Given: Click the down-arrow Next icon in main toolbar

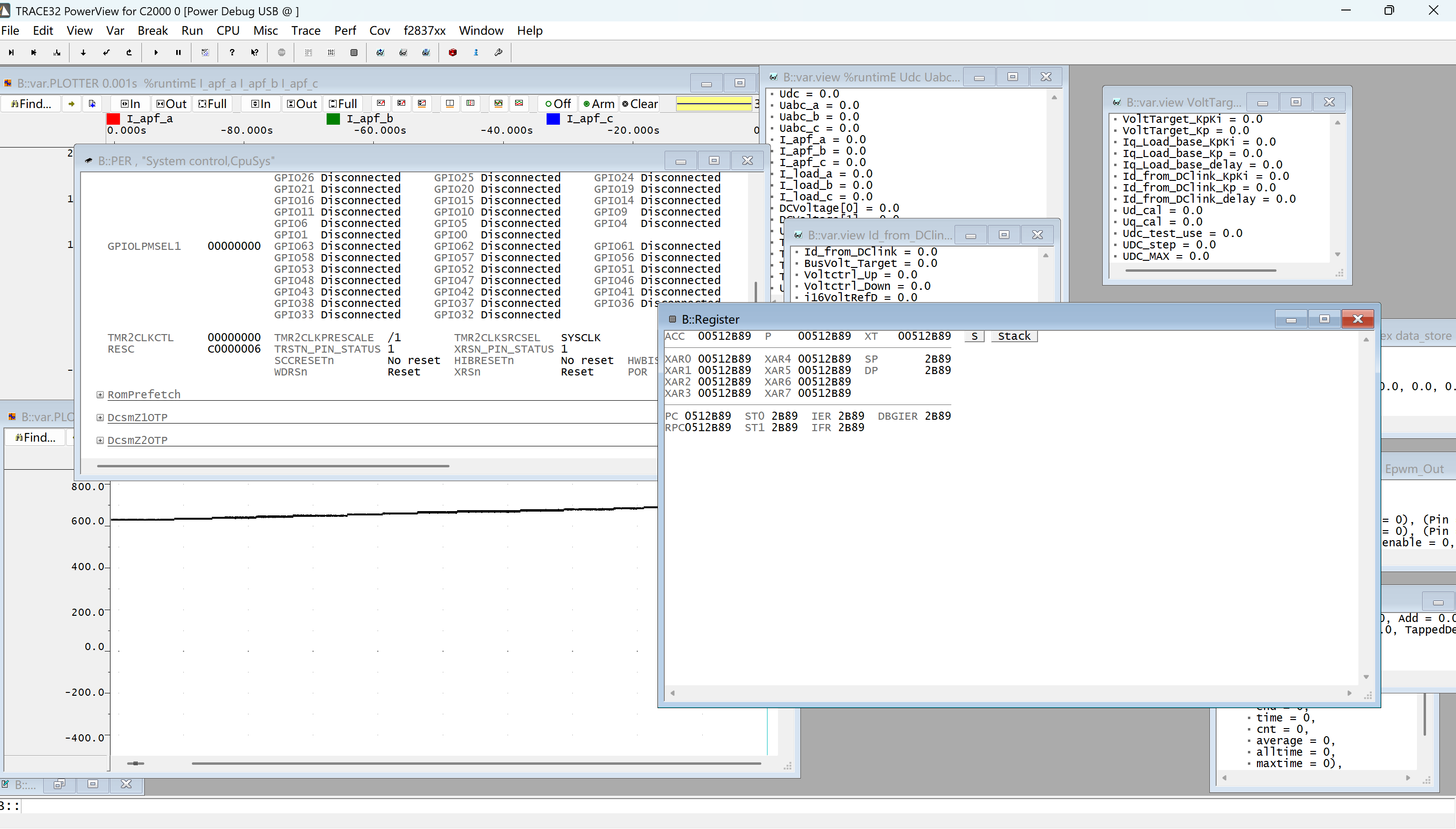Looking at the screenshot, I should (x=83, y=52).
